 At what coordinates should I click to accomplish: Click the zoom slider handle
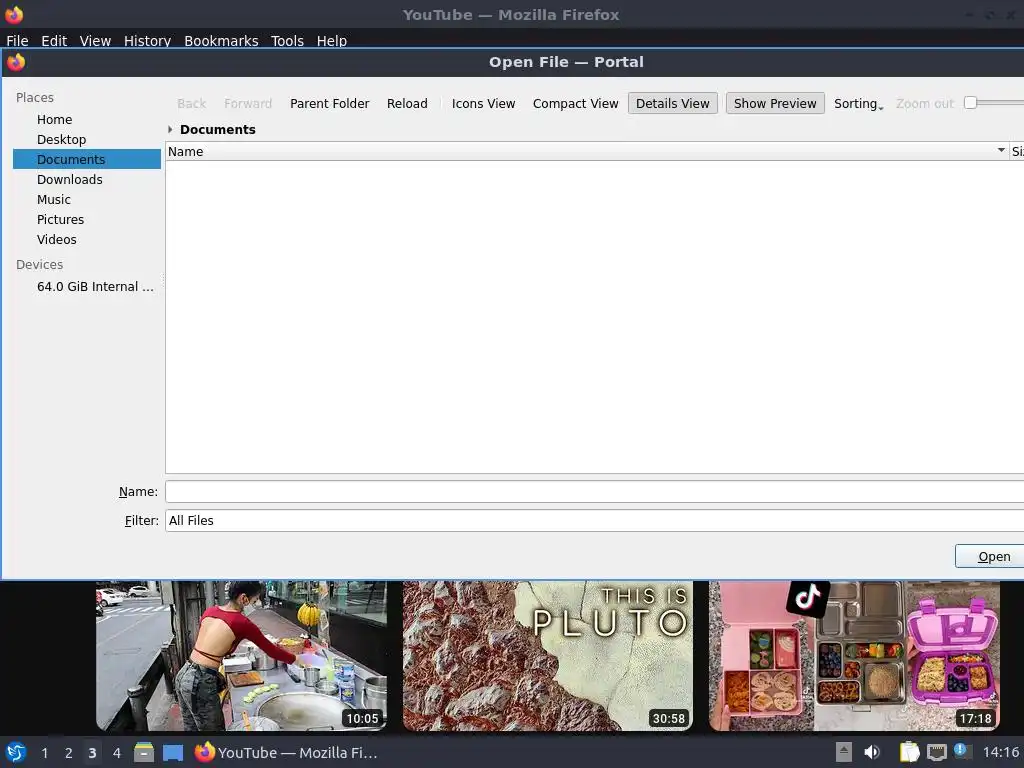[x=970, y=103]
